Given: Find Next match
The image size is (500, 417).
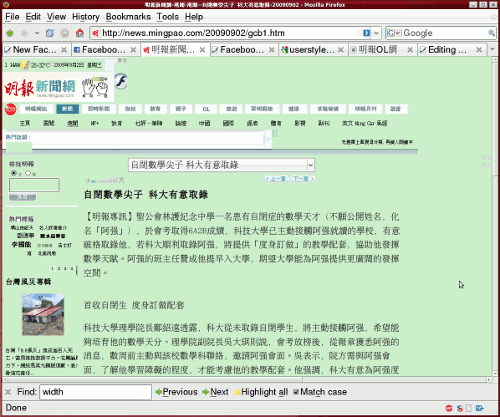Looking at the screenshot, I should (x=215, y=392).
